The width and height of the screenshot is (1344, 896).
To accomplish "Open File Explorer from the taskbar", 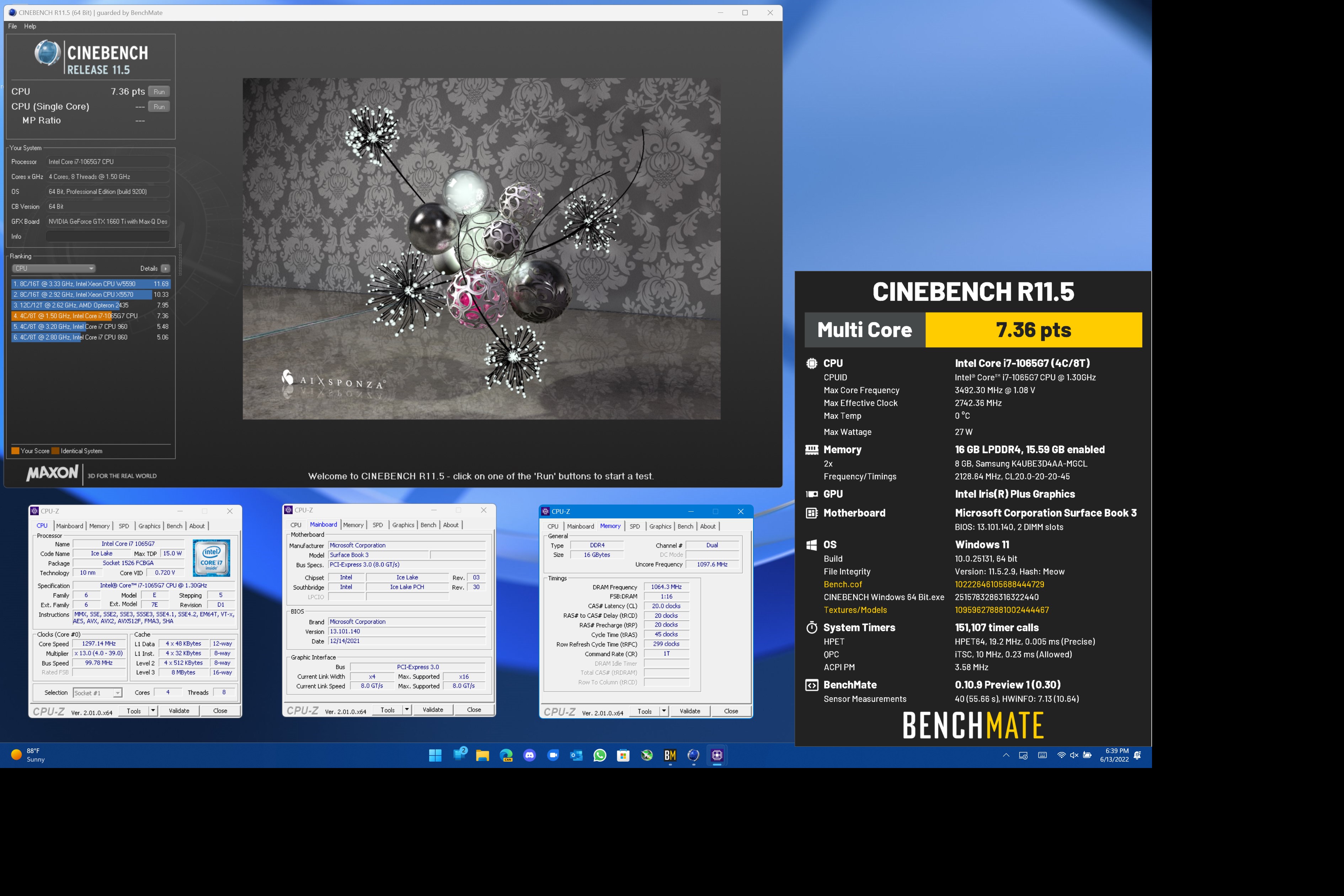I will pyautogui.click(x=482, y=756).
